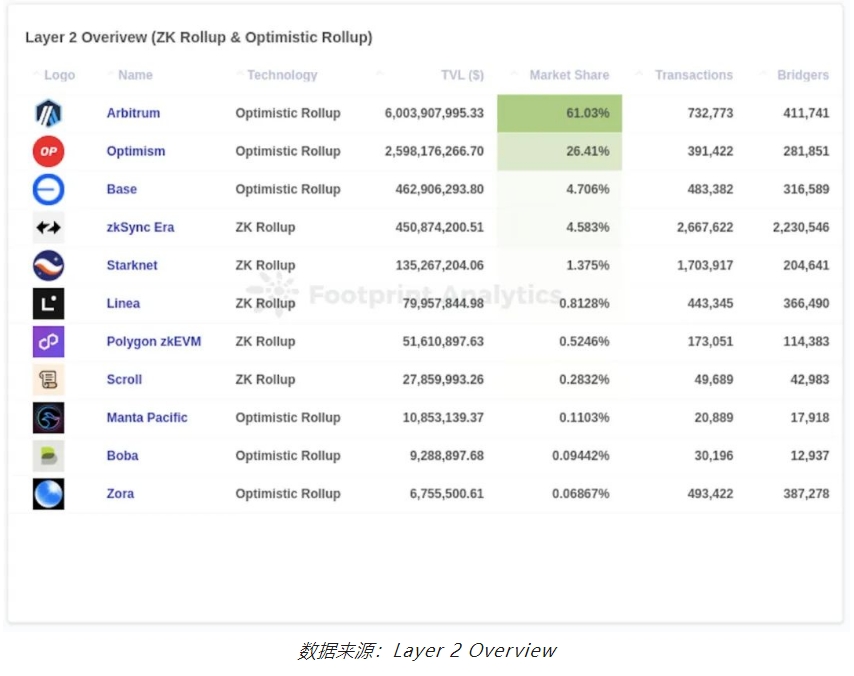Image resolution: width=854 pixels, height=676 pixels.
Task: Click Base TVL value 462,906,293.80
Action: tap(440, 190)
